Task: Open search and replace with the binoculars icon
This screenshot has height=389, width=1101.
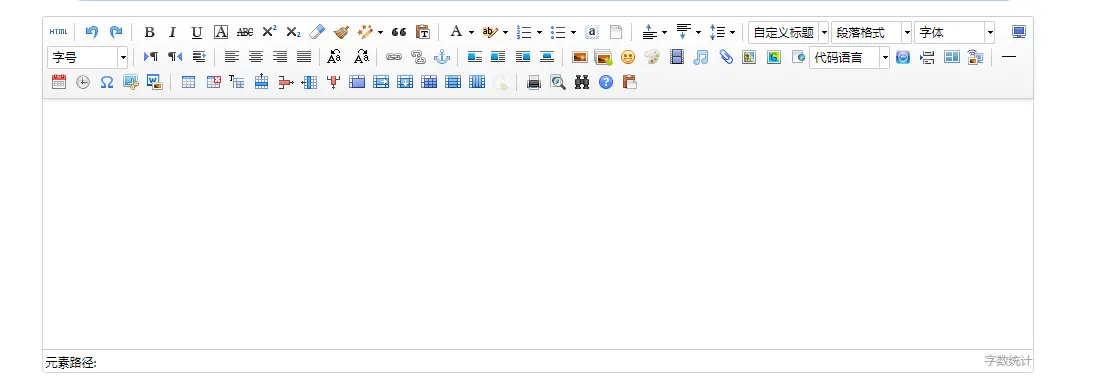Action: tap(581, 82)
